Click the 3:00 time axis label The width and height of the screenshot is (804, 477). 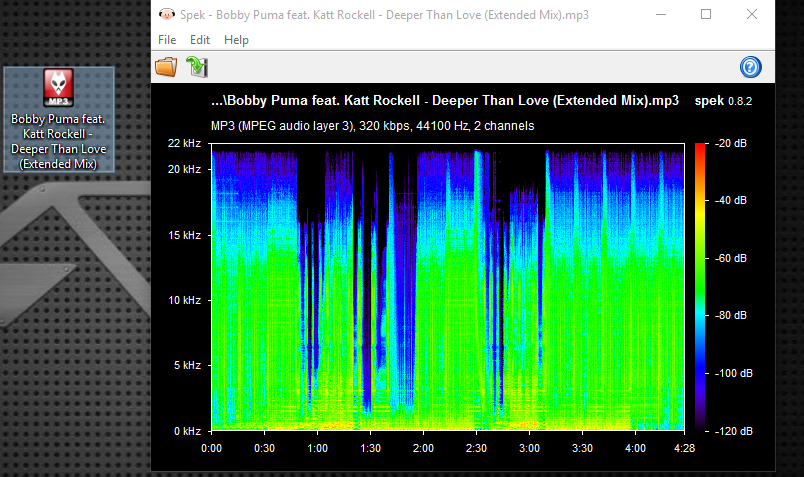[x=529, y=448]
